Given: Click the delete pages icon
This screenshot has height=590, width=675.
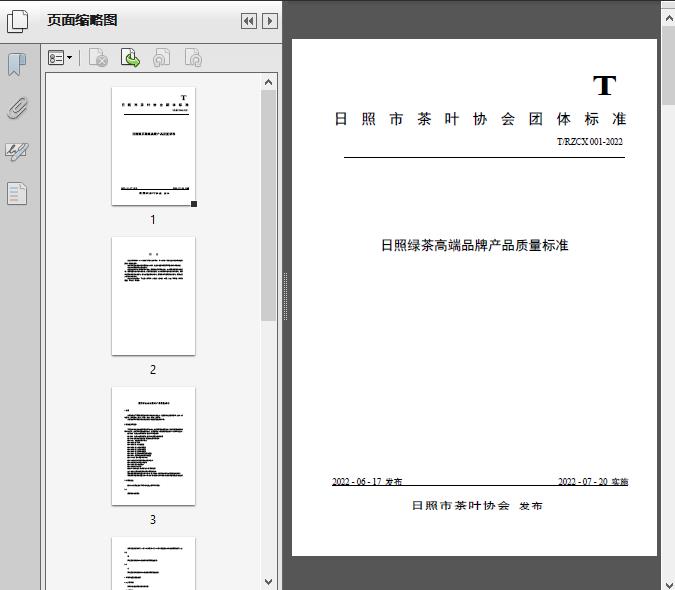Looking at the screenshot, I should [x=98, y=58].
